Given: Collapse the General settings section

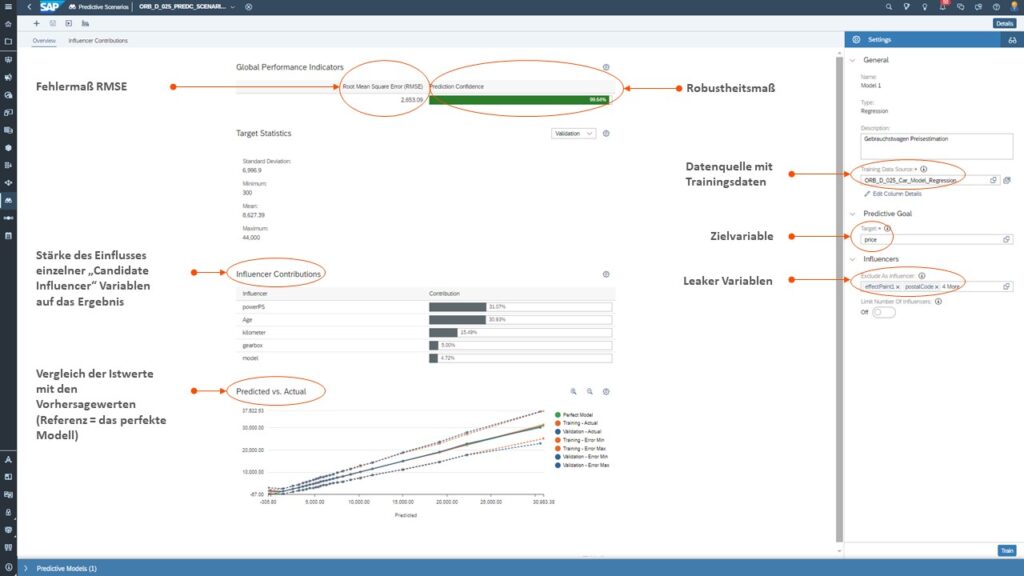Looking at the screenshot, I should (854, 60).
